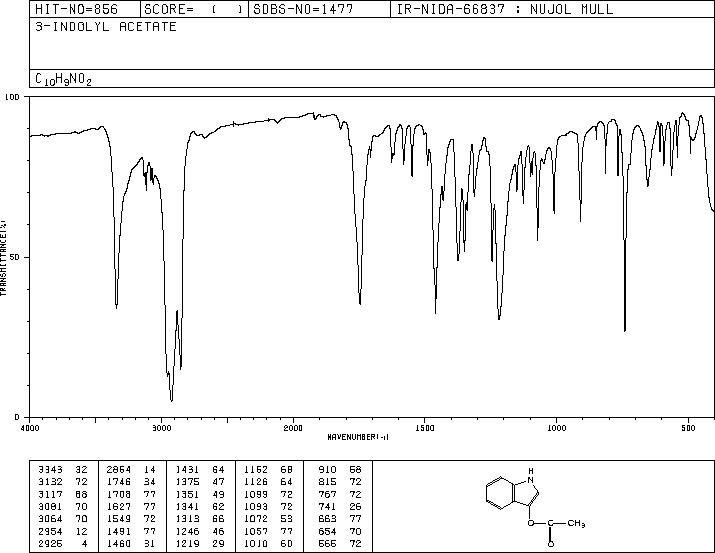Viewport: 715px width, 553px height.
Task: Click the NH label in the indole structure
Action: click(x=531, y=476)
